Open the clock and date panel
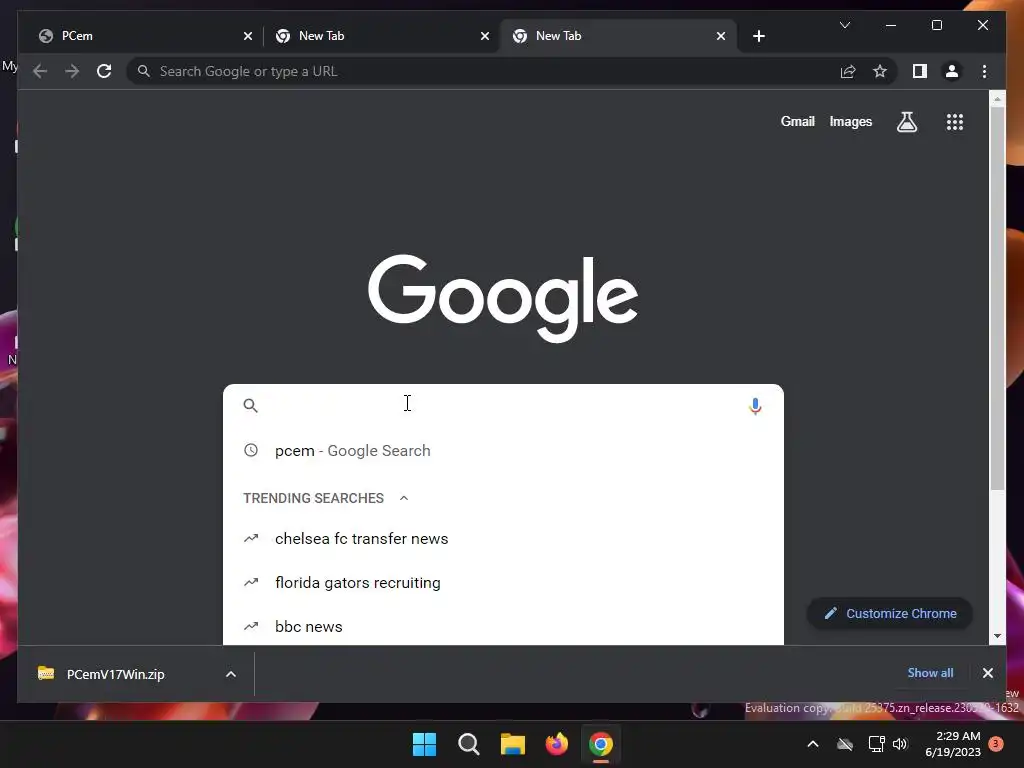 [x=952, y=744]
